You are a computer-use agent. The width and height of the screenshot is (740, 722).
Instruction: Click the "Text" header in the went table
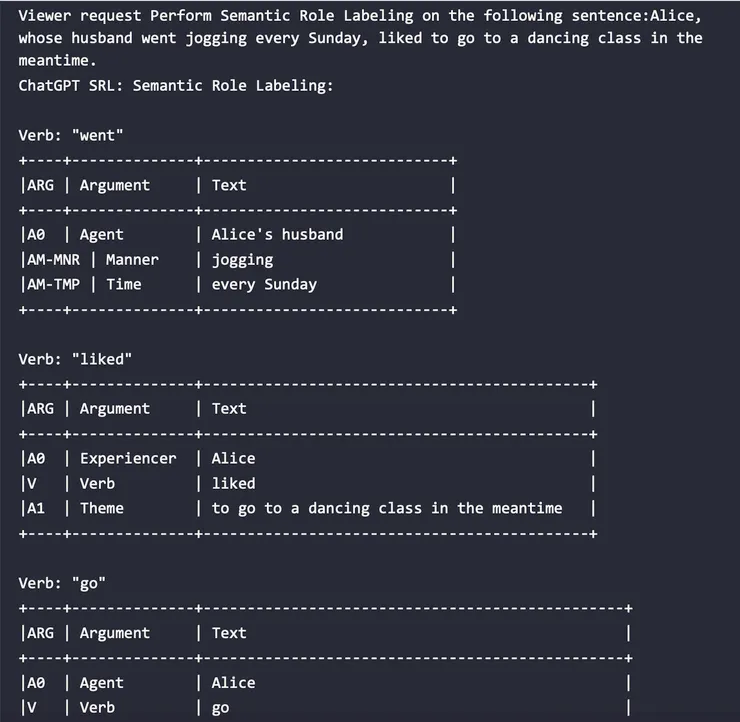pos(229,185)
